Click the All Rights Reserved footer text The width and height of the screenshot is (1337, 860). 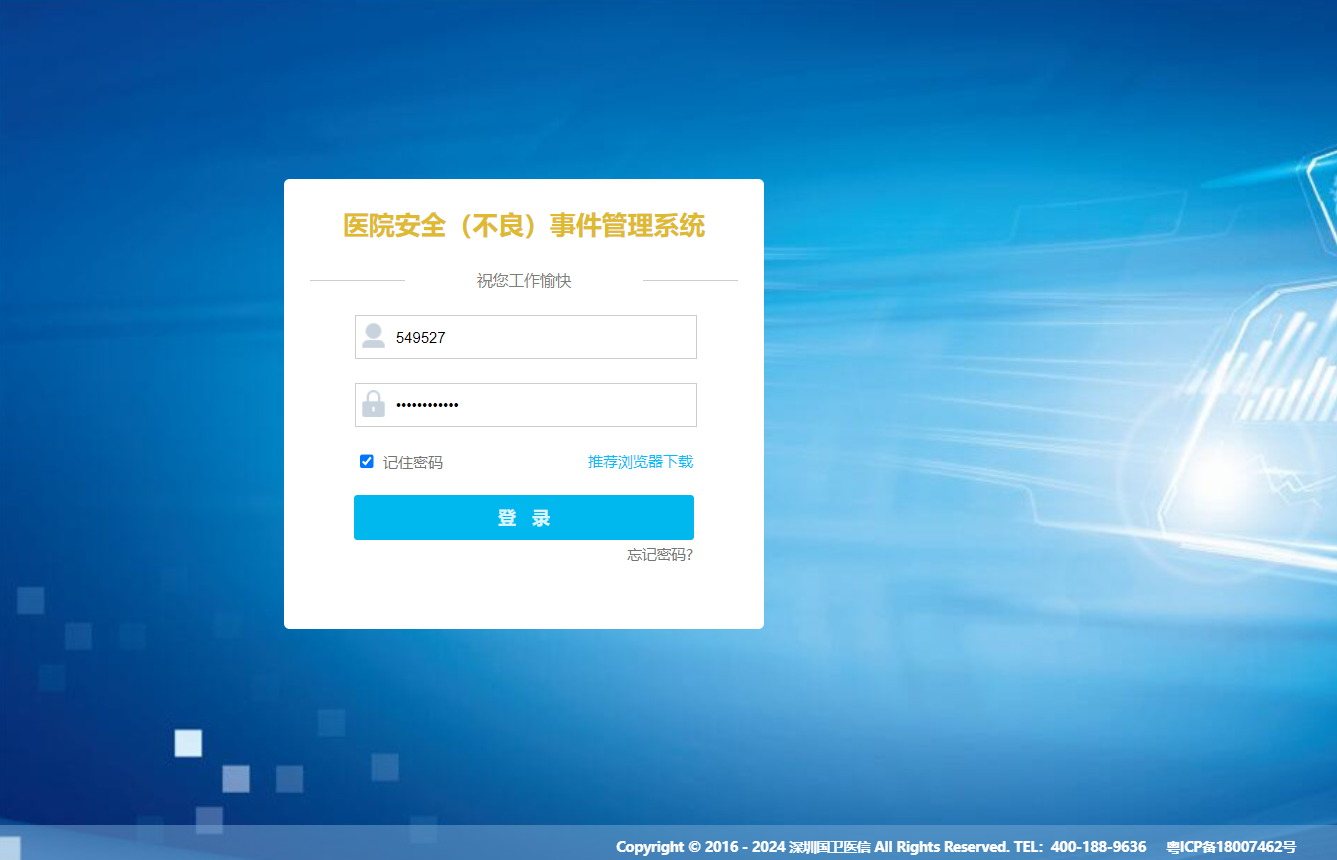pyautogui.click(x=941, y=847)
